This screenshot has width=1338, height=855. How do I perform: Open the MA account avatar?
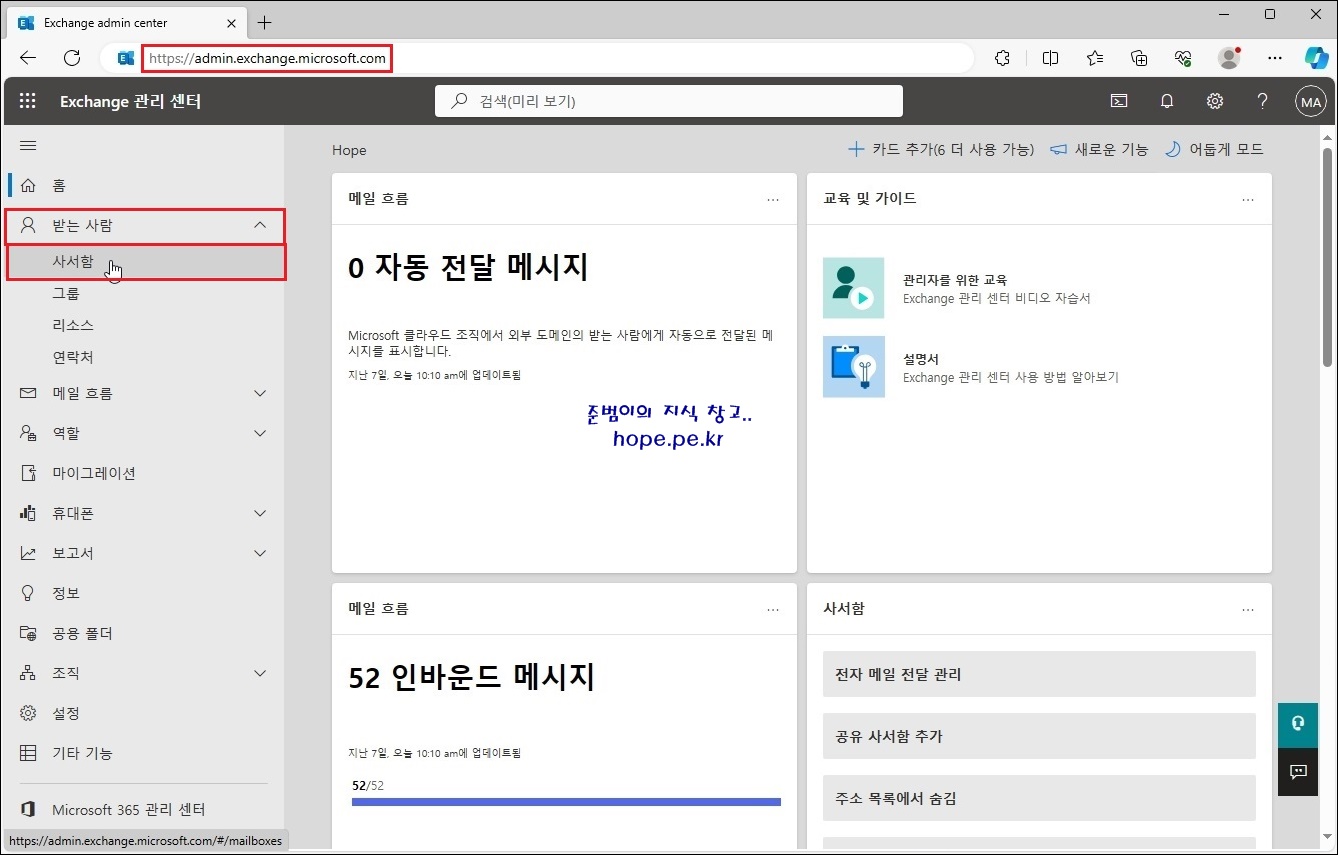click(x=1310, y=101)
